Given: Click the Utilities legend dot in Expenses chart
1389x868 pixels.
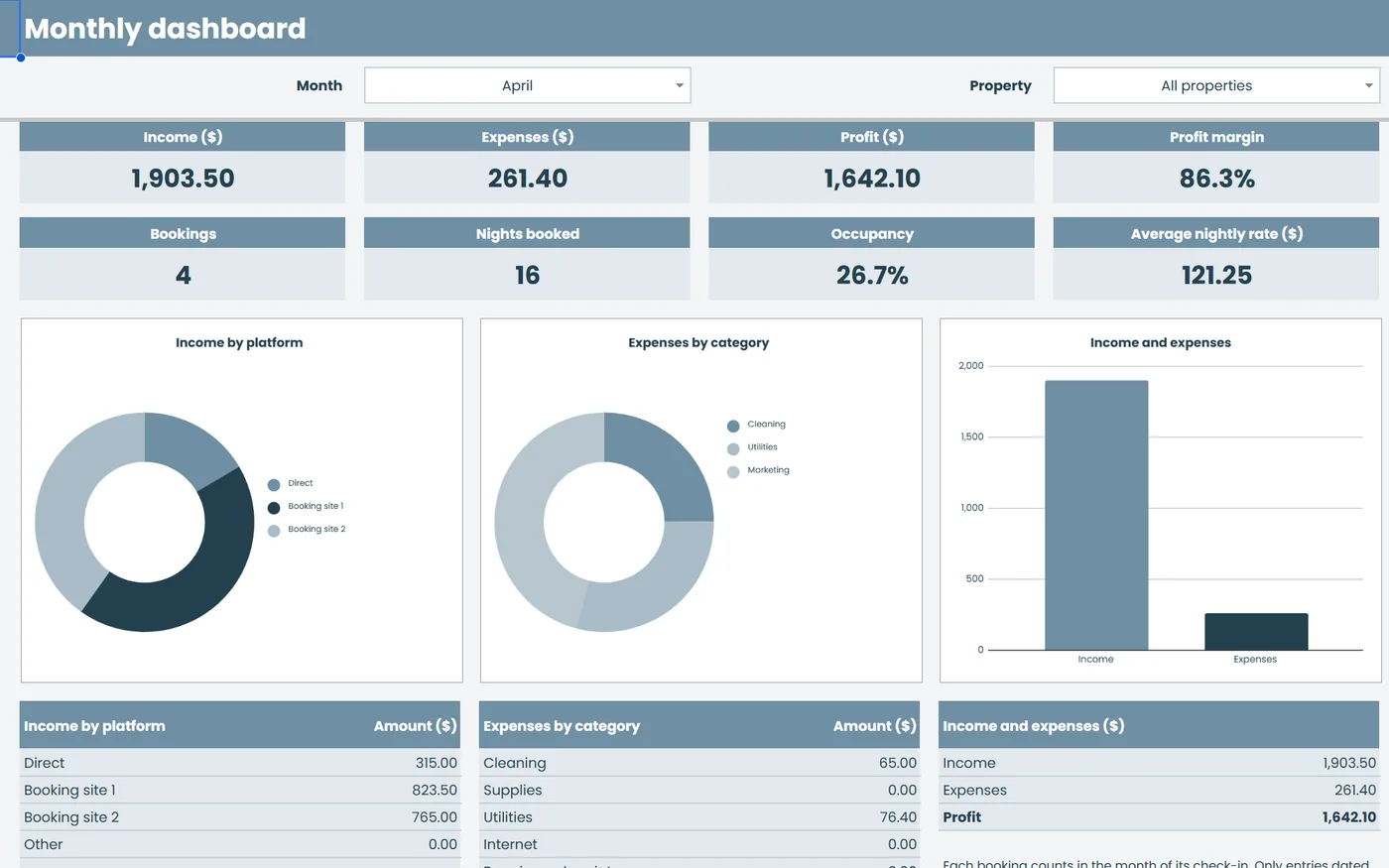Looking at the screenshot, I should point(733,448).
